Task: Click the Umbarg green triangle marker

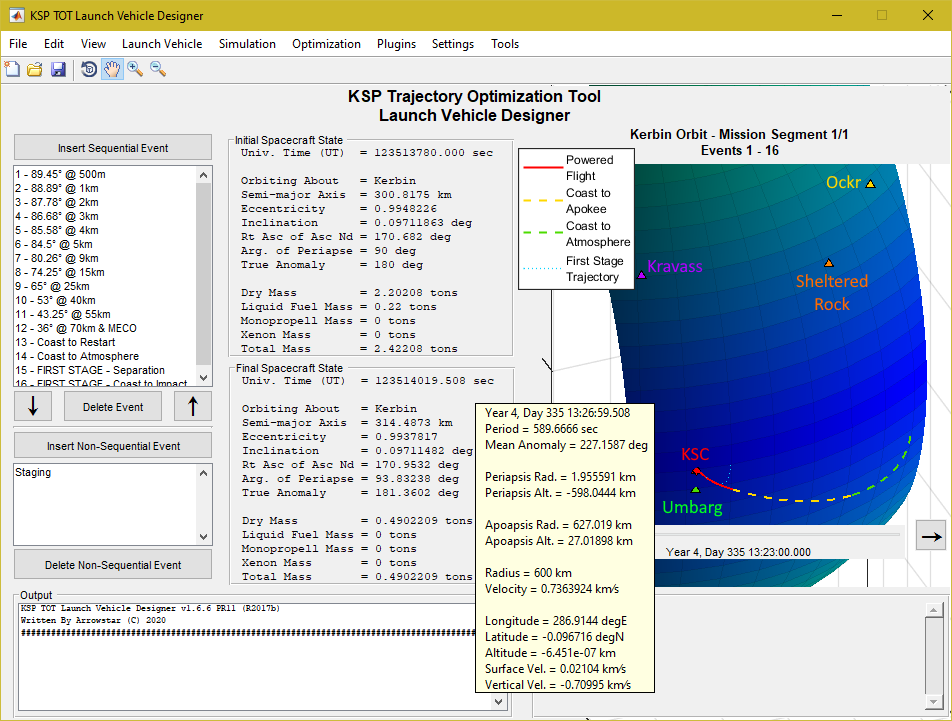Action: [696, 489]
